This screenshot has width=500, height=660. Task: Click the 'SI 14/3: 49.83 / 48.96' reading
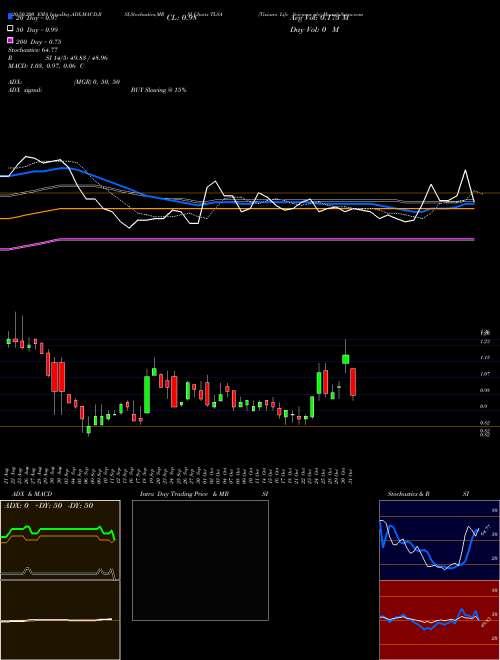pyautogui.click(x=77, y=58)
